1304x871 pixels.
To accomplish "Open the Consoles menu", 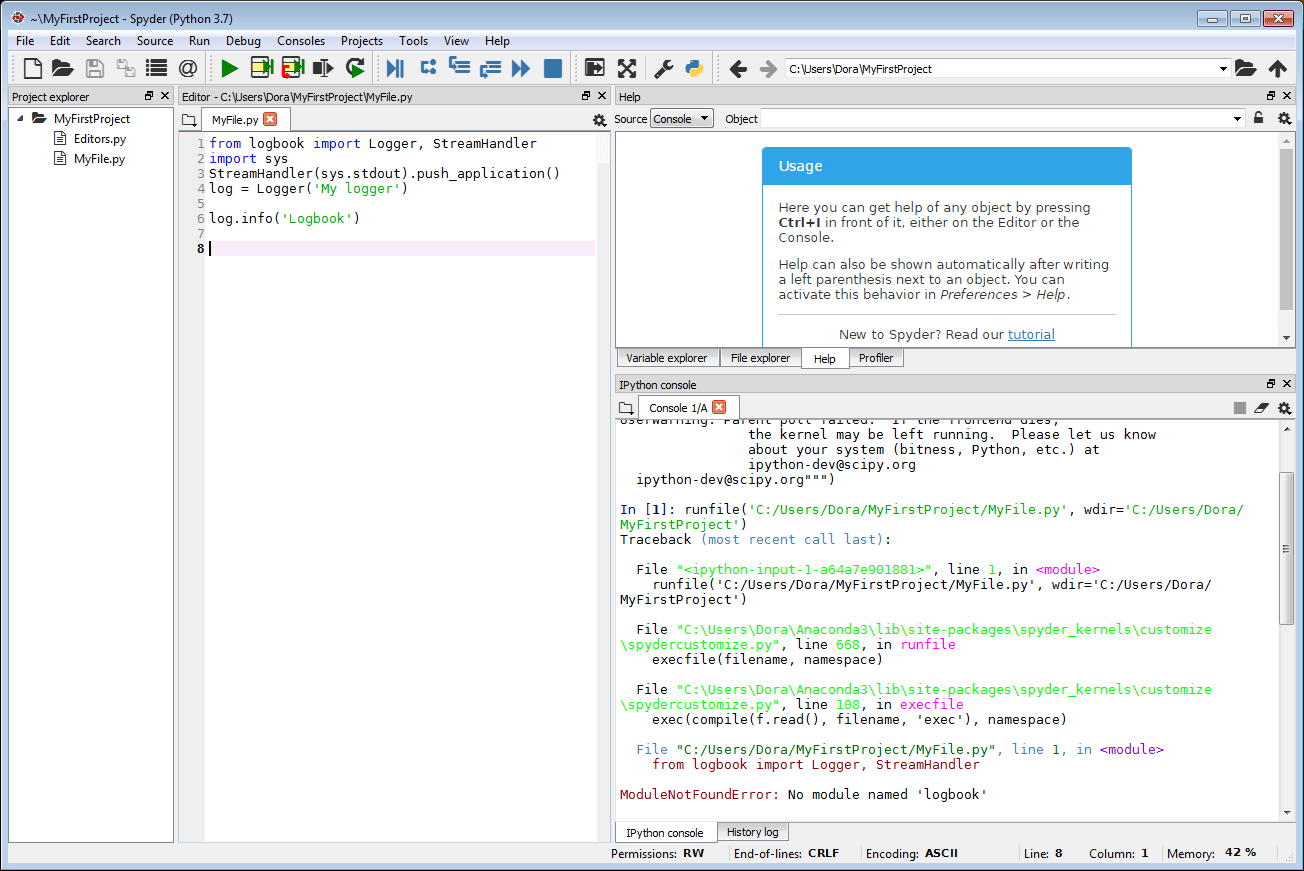I will (x=301, y=41).
